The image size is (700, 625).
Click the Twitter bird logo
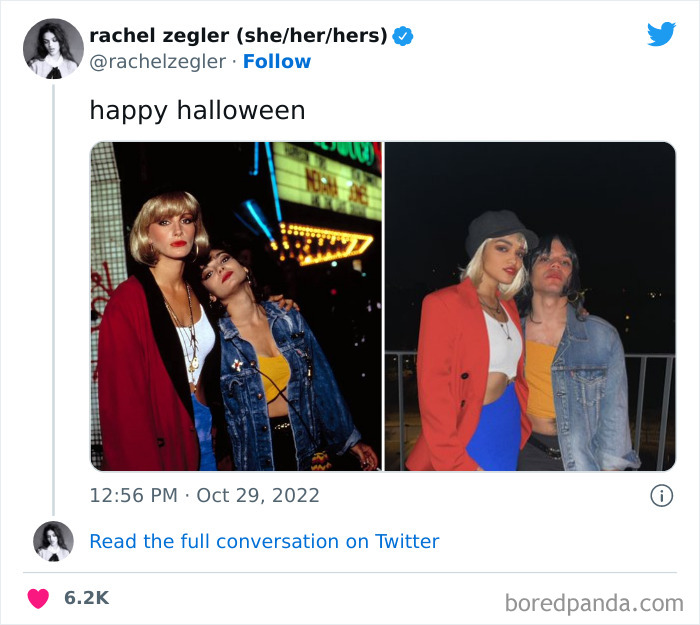pyautogui.click(x=661, y=34)
